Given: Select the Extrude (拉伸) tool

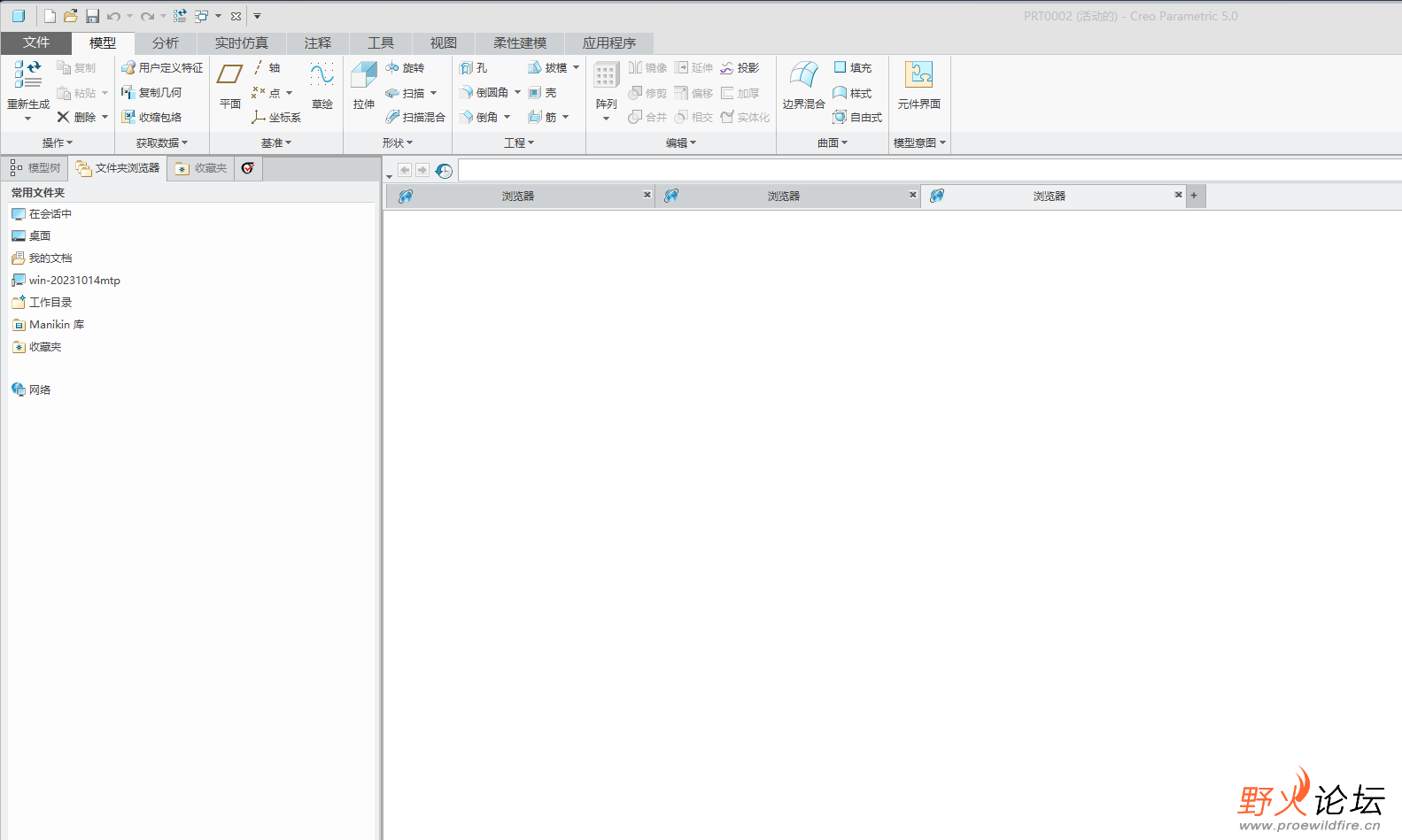Looking at the screenshot, I should [x=364, y=87].
